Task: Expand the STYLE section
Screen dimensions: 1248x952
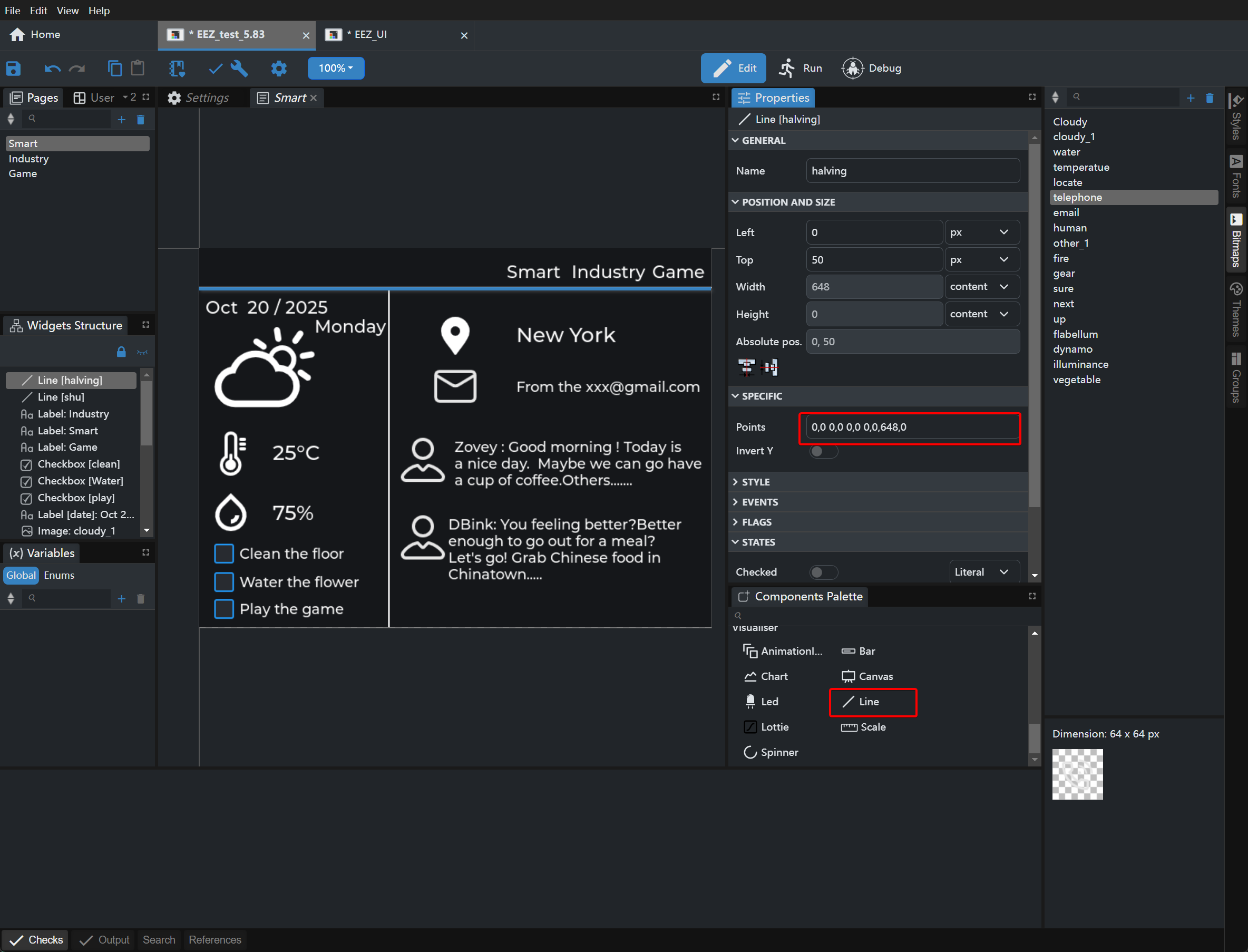Action: (755, 482)
